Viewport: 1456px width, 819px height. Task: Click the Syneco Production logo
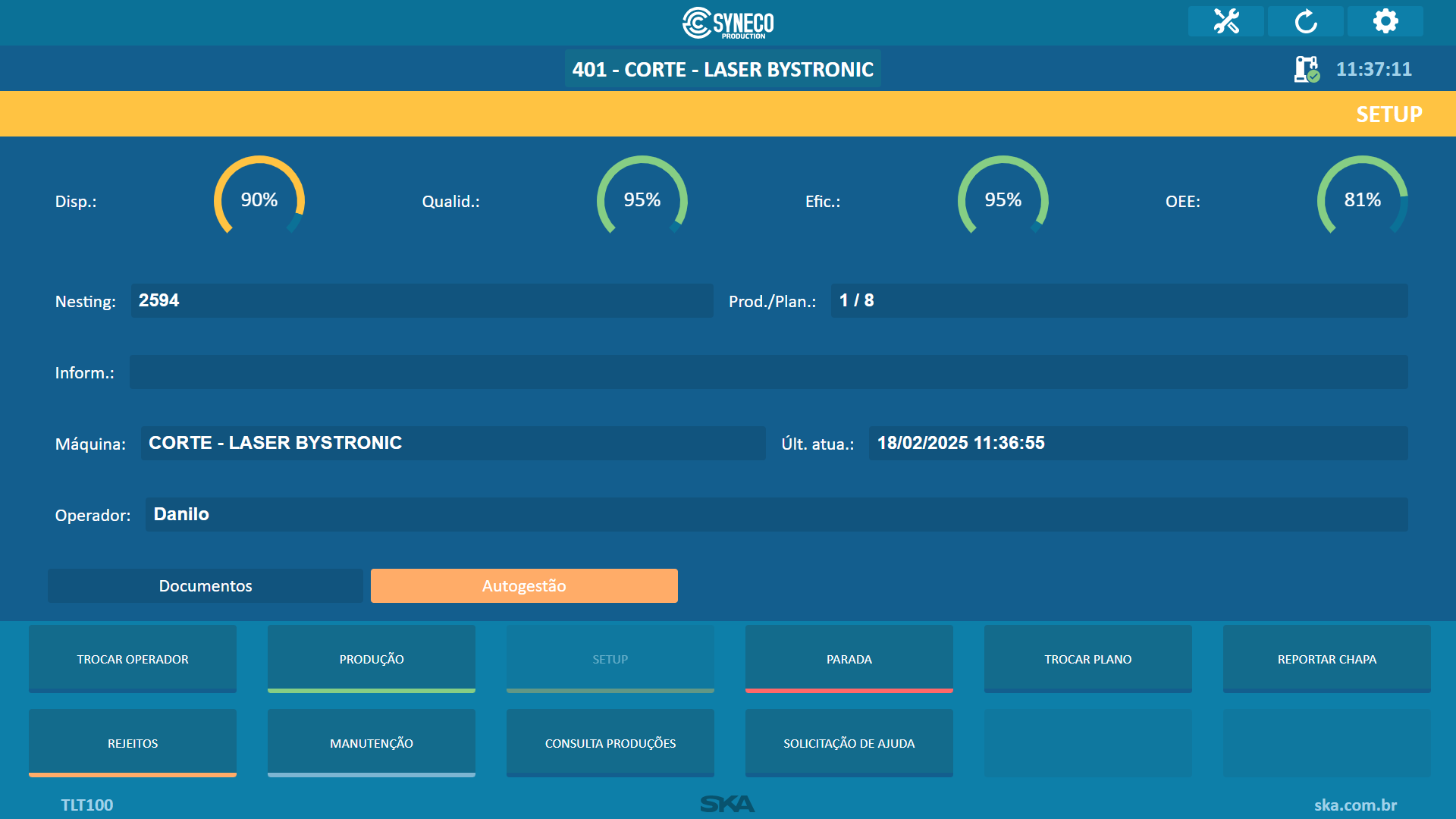click(728, 23)
